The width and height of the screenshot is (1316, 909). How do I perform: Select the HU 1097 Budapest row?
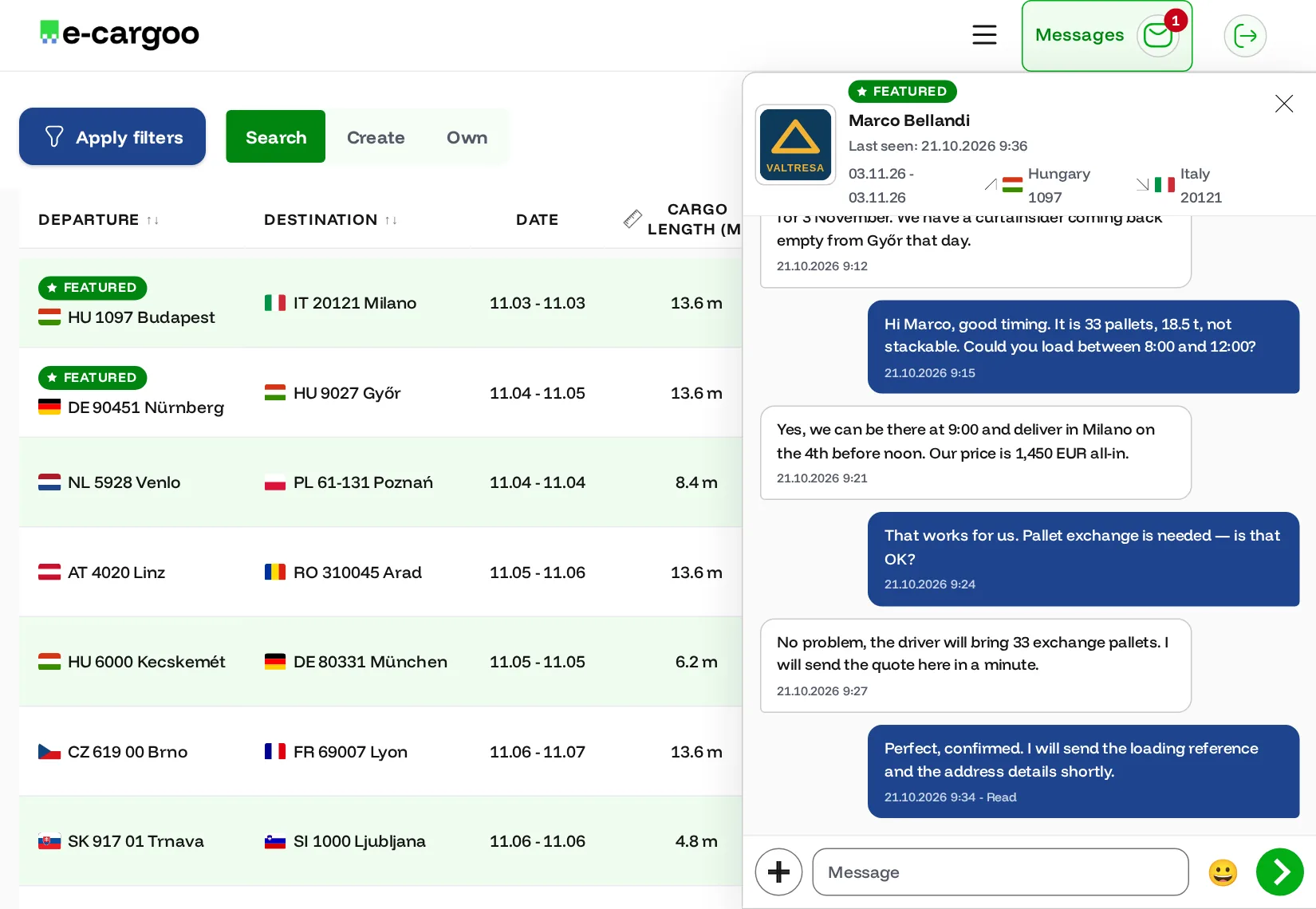click(380, 302)
